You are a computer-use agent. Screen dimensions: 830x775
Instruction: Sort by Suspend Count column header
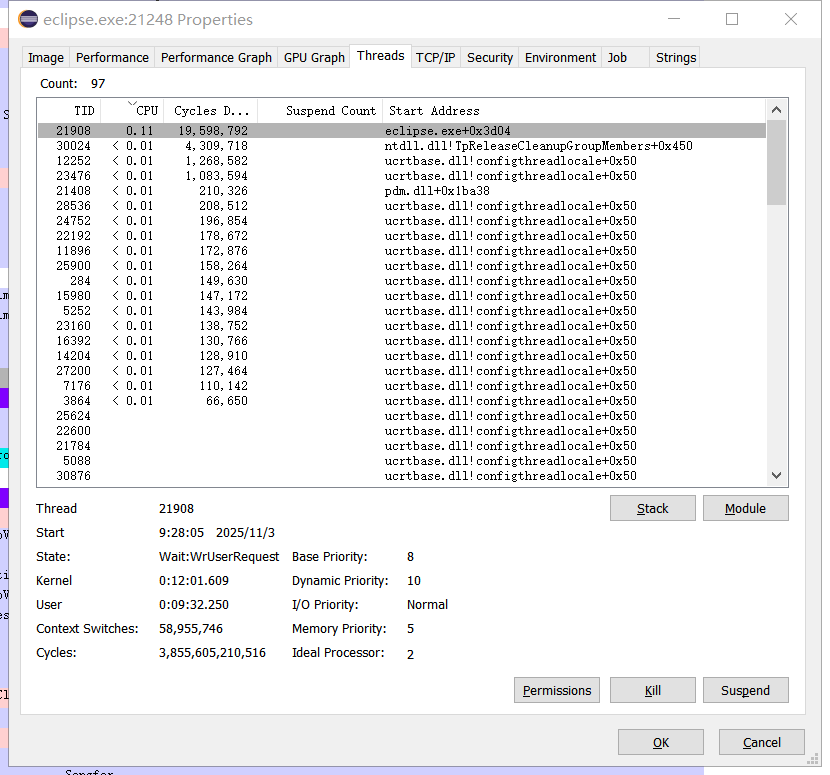[x=320, y=111]
